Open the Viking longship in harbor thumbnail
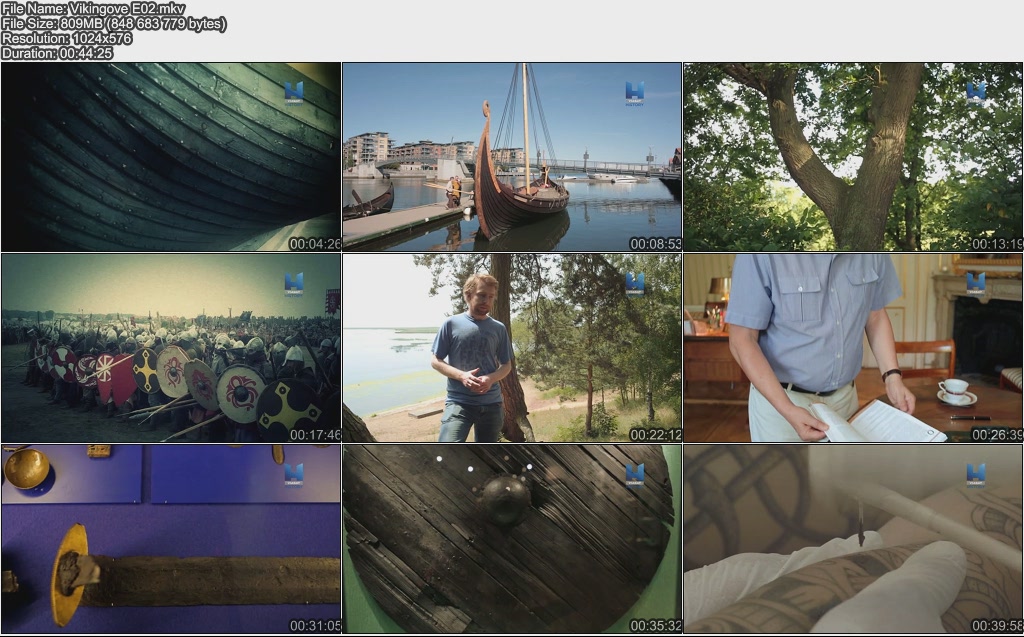The image size is (1024, 637). (512, 157)
